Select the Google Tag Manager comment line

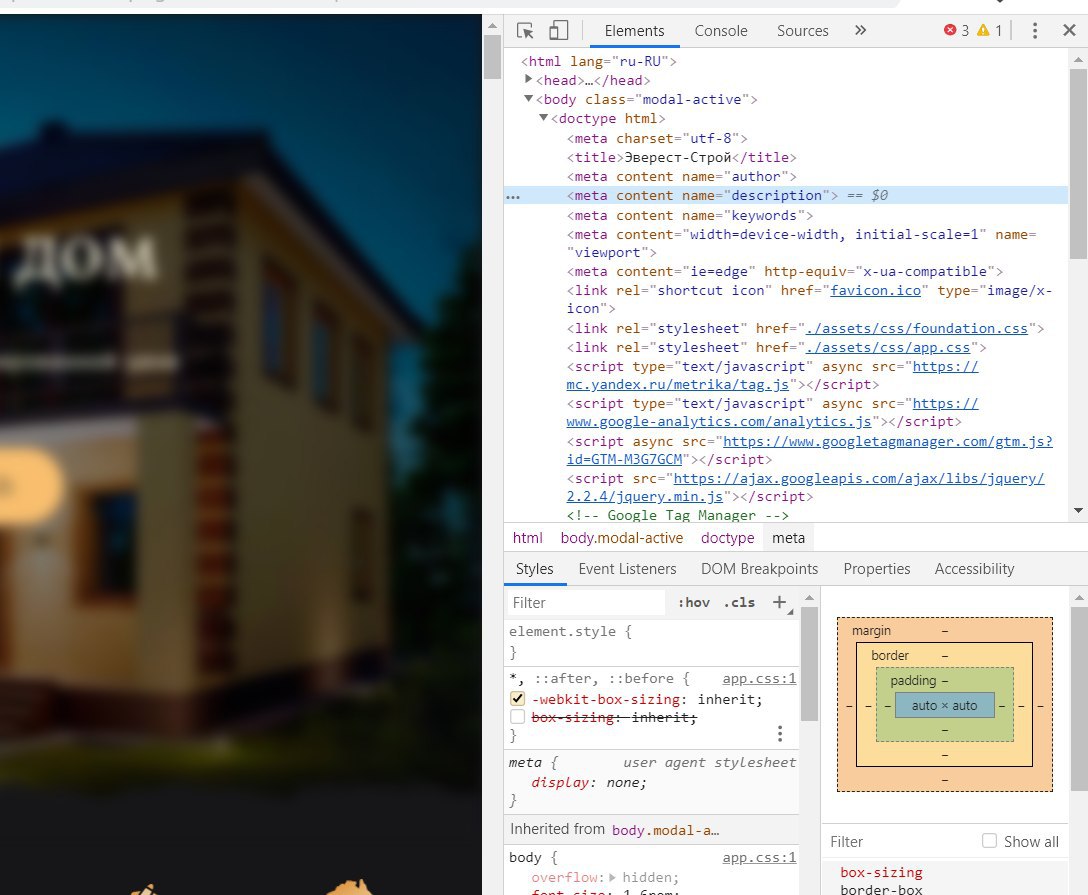tap(678, 515)
